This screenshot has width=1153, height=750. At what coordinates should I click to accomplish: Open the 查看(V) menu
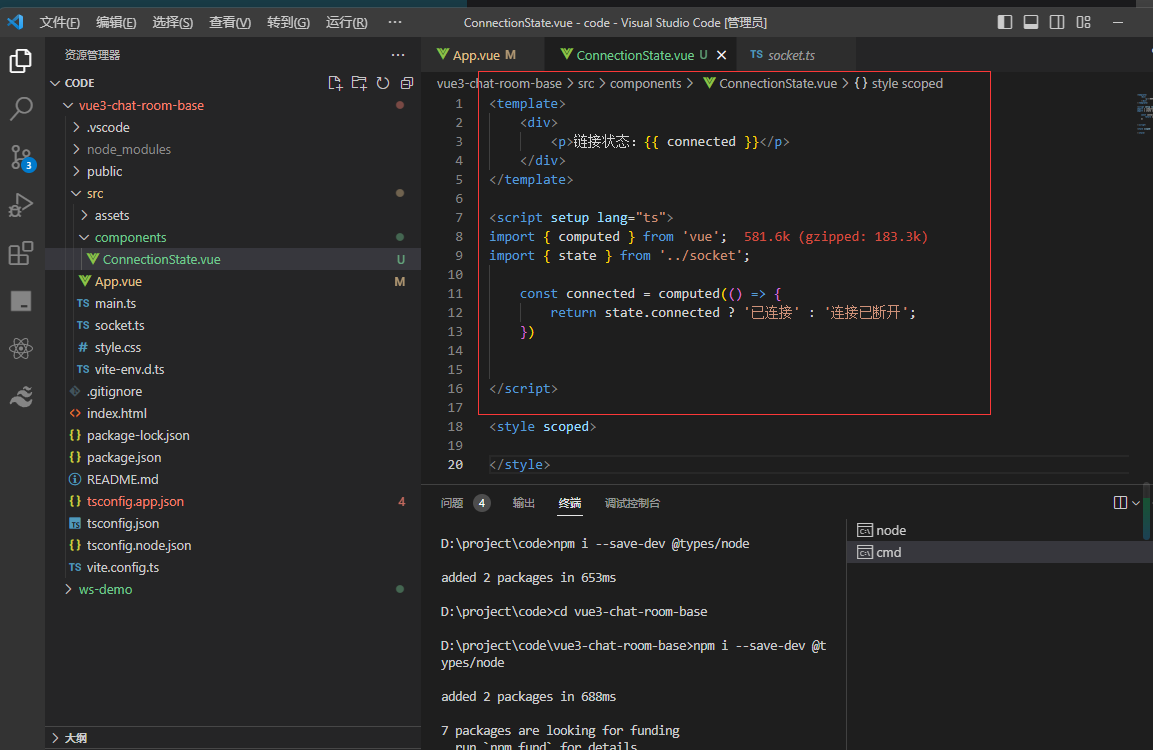229,22
